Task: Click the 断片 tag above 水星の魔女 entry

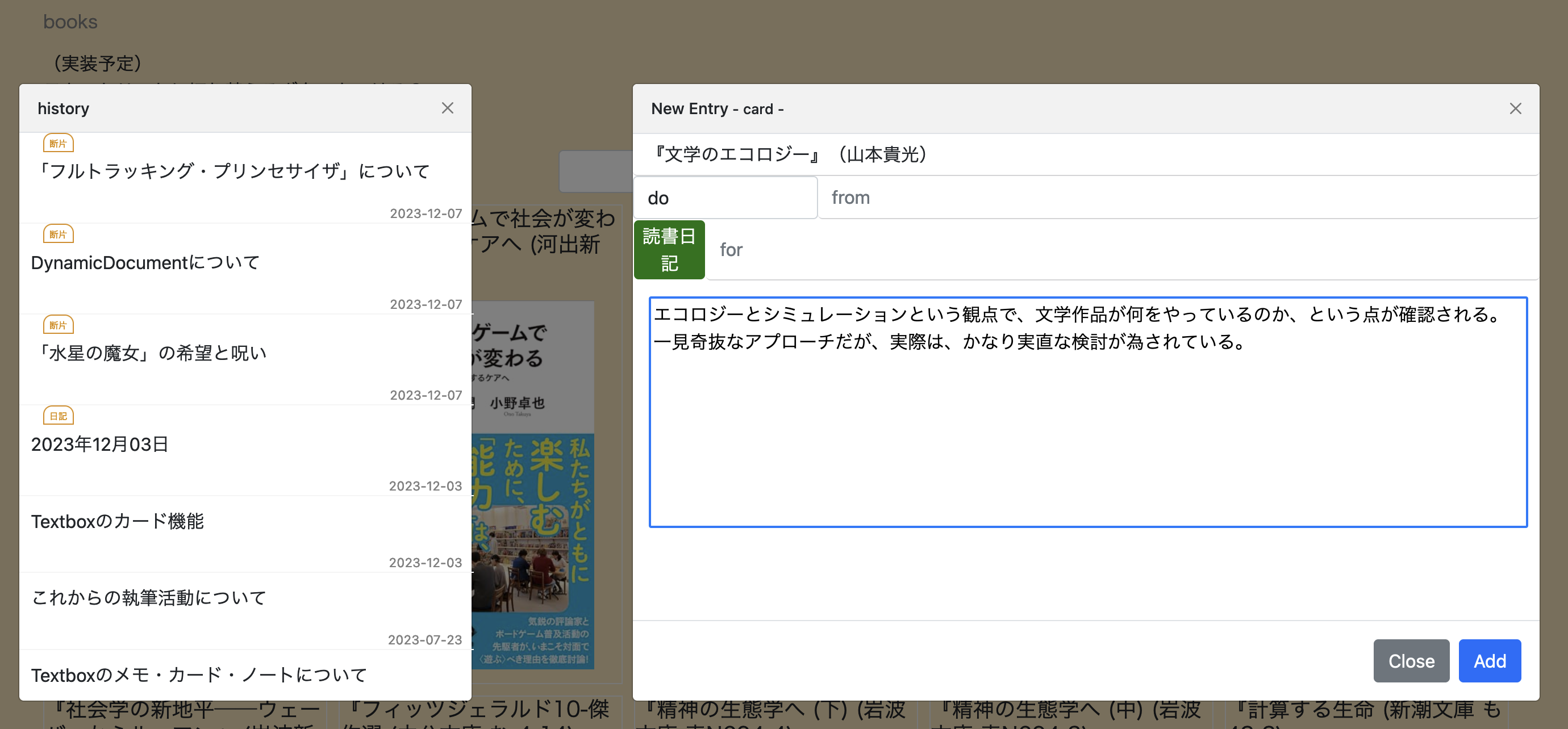Action: 59,325
